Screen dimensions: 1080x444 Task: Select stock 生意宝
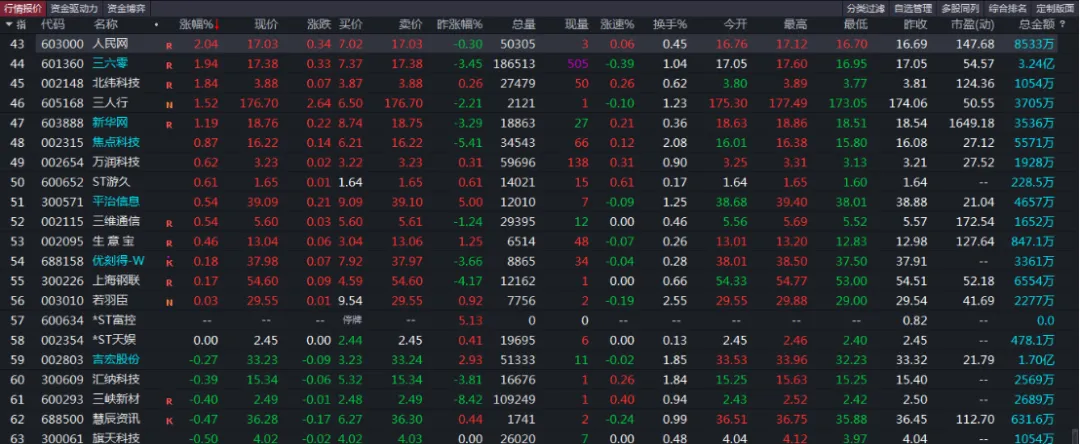point(116,242)
